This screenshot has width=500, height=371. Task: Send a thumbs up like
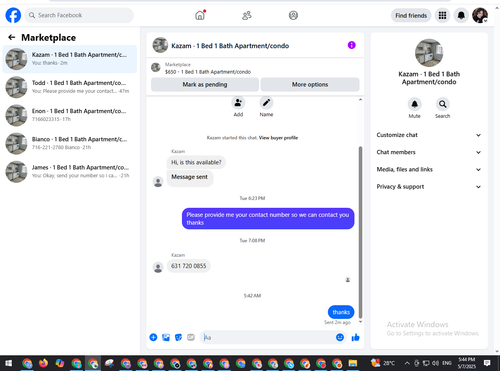pyautogui.click(x=356, y=337)
